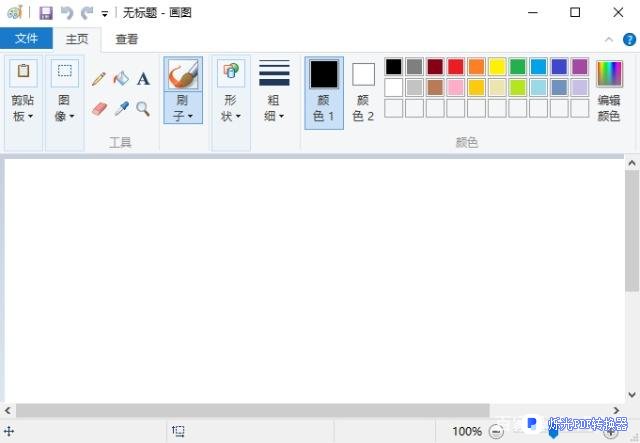The image size is (640, 443).
Task: Click the selection size icon in status bar
Action: tap(178, 431)
